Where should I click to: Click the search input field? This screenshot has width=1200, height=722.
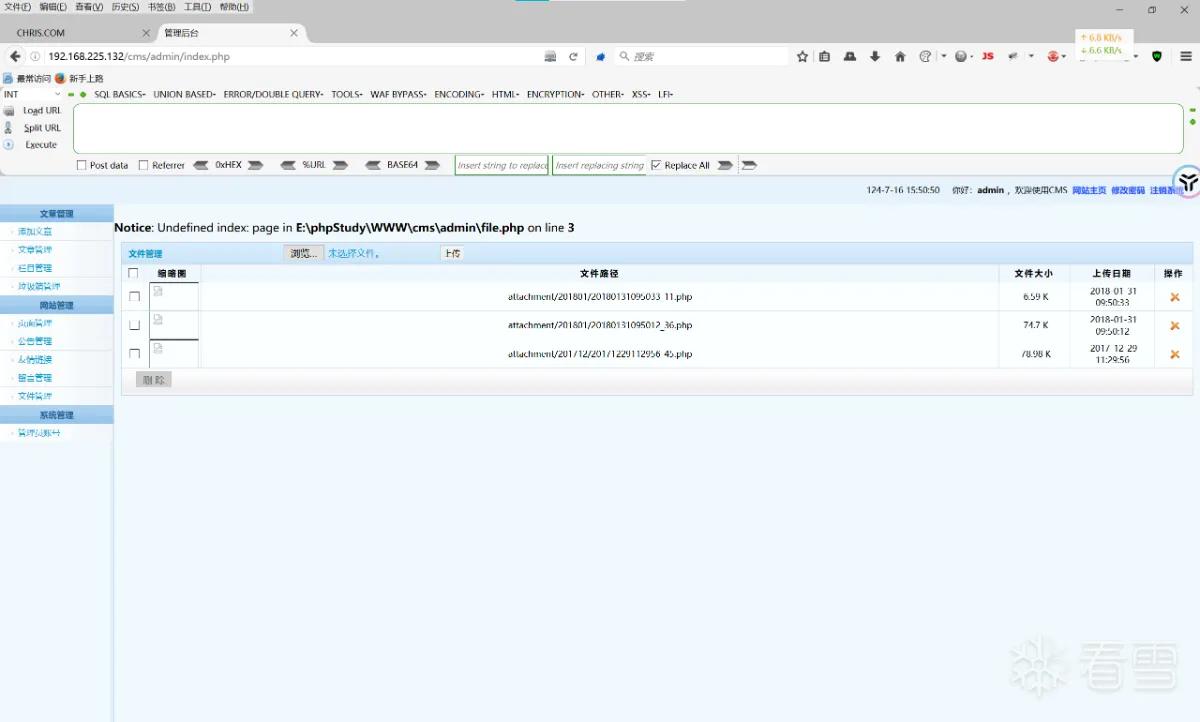pyautogui.click(x=702, y=57)
